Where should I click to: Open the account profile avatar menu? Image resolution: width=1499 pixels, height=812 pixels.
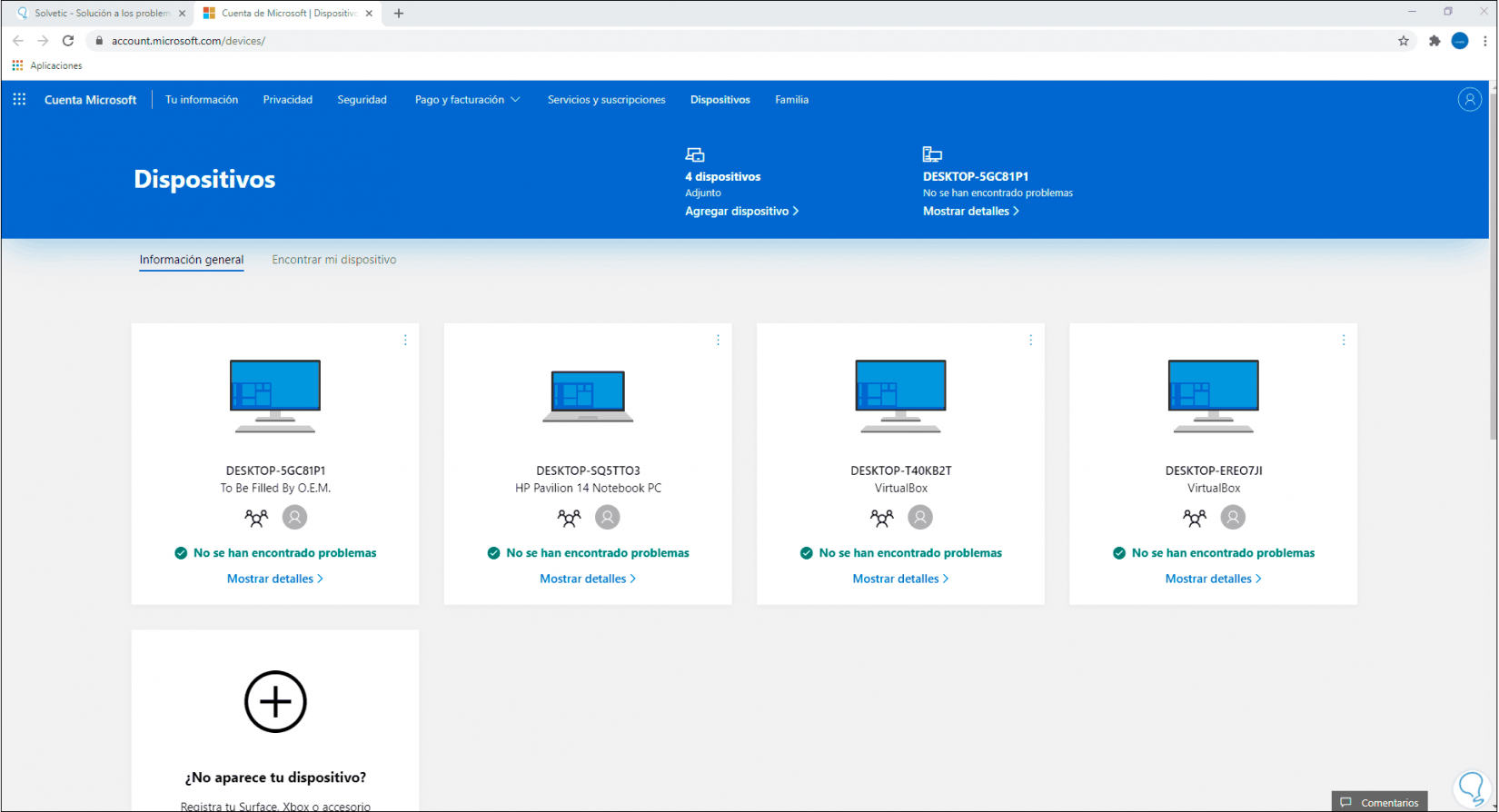(1469, 100)
